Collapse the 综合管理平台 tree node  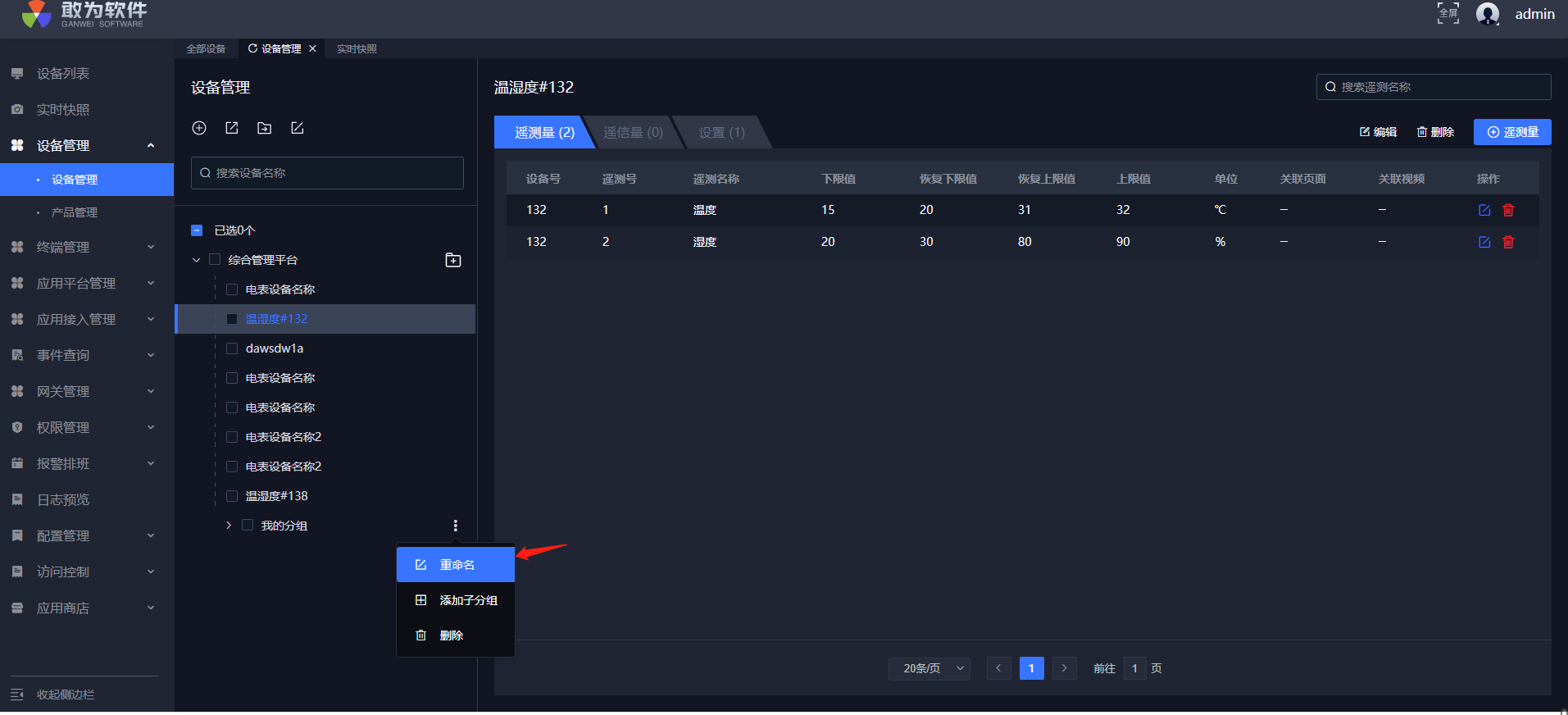point(196,260)
